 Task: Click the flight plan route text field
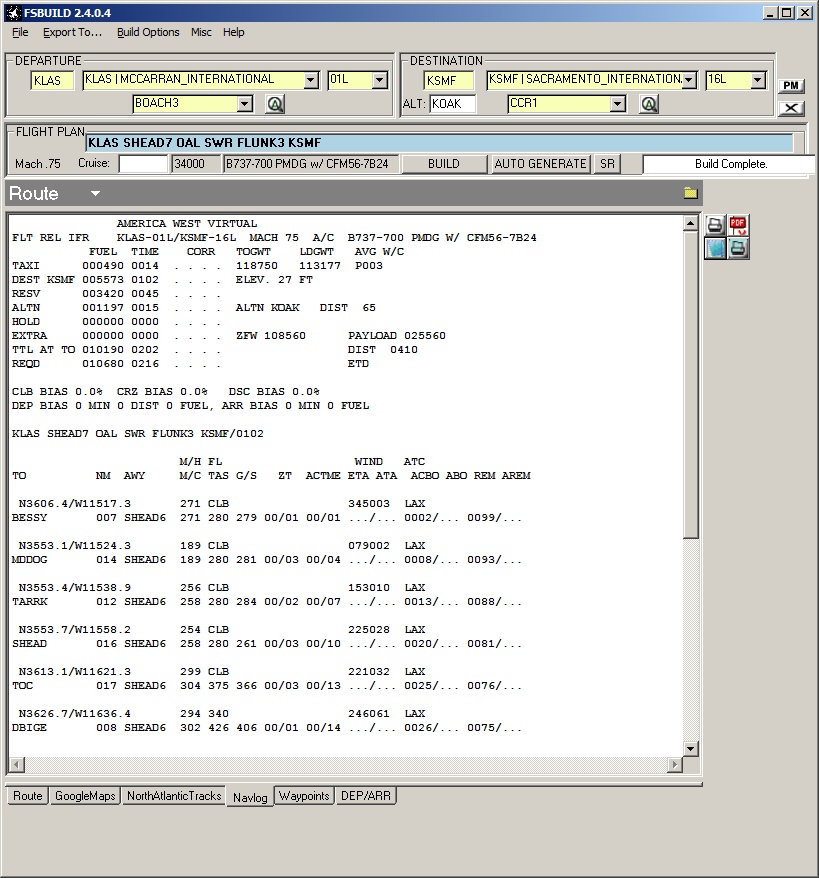tap(440, 143)
